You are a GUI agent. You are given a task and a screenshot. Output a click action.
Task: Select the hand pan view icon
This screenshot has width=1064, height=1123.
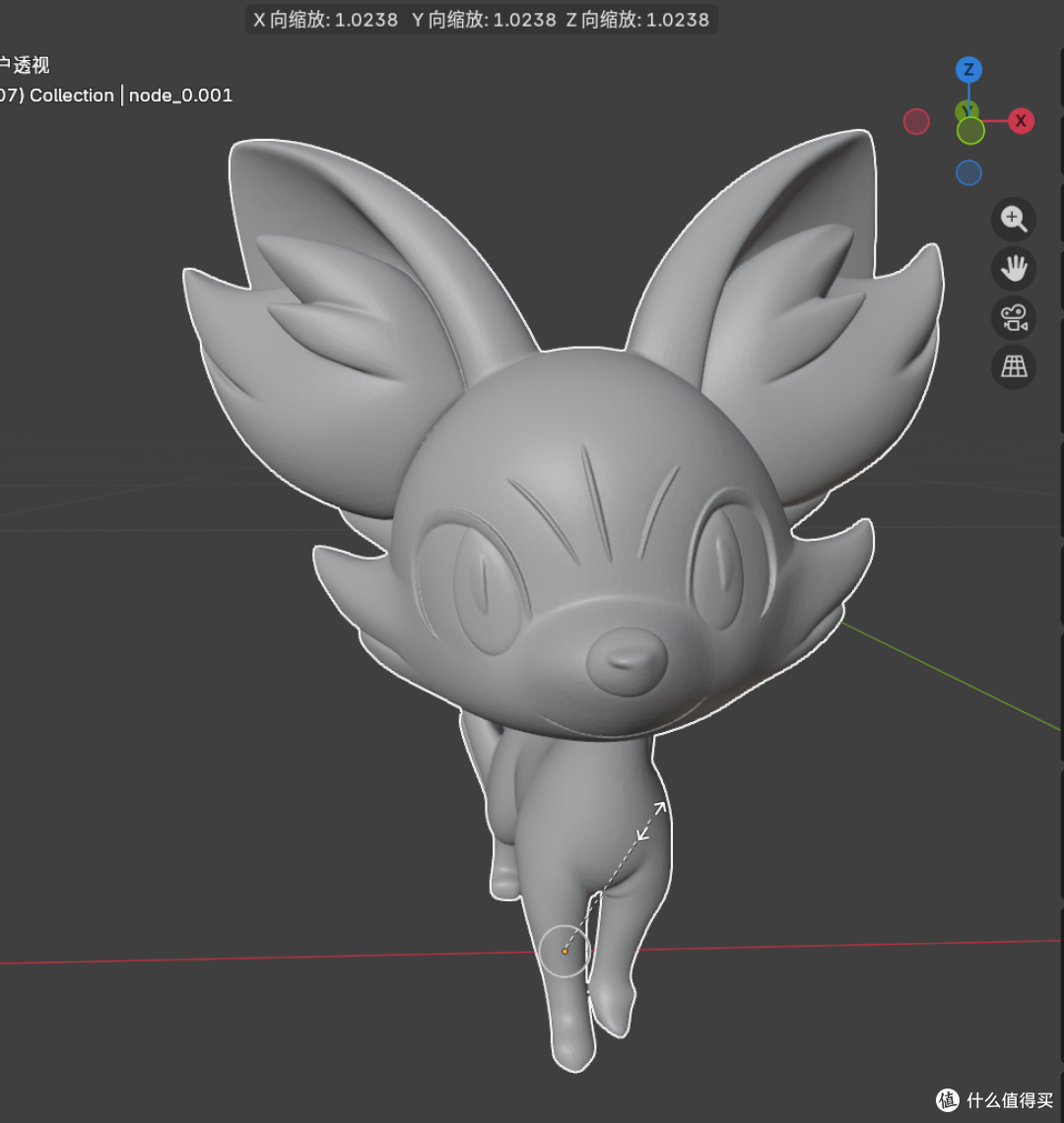coord(1013,269)
